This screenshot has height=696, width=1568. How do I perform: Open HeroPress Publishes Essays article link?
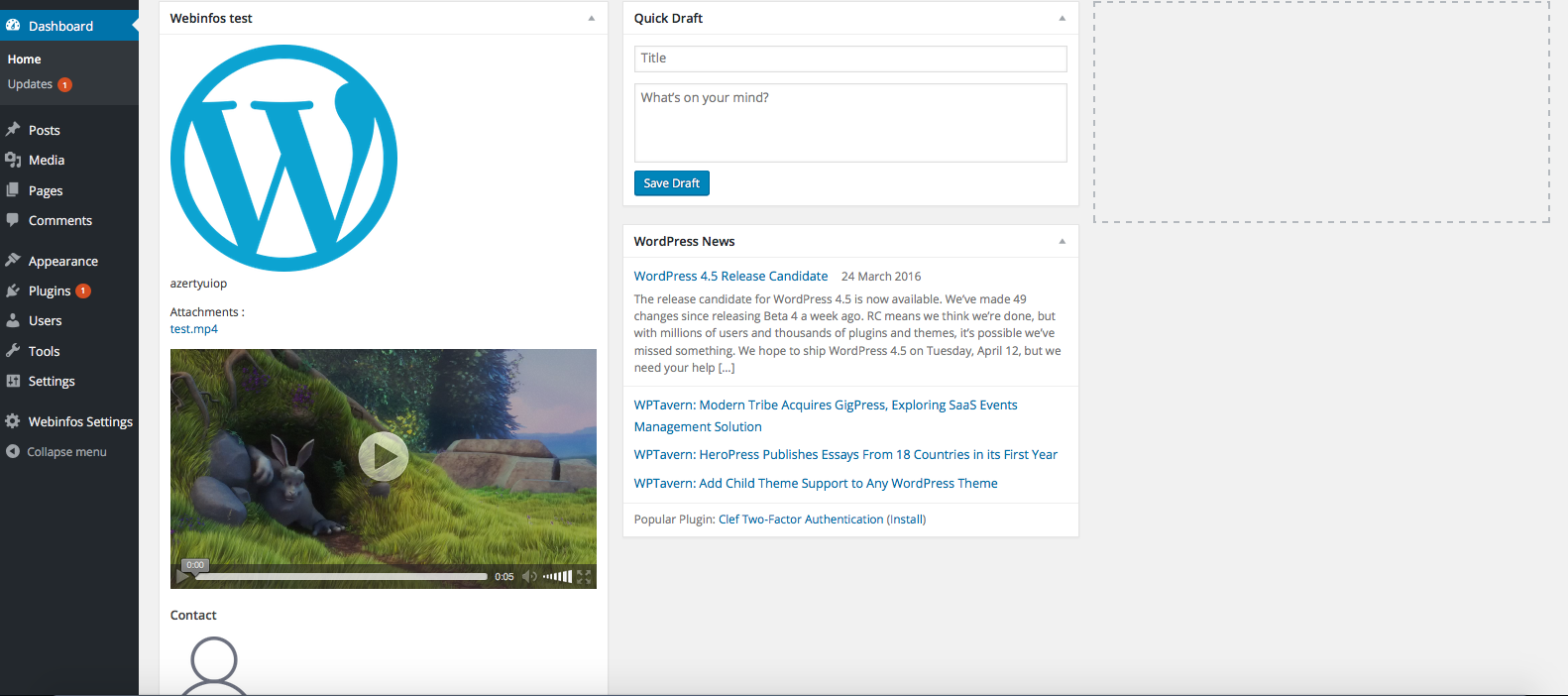click(845, 454)
